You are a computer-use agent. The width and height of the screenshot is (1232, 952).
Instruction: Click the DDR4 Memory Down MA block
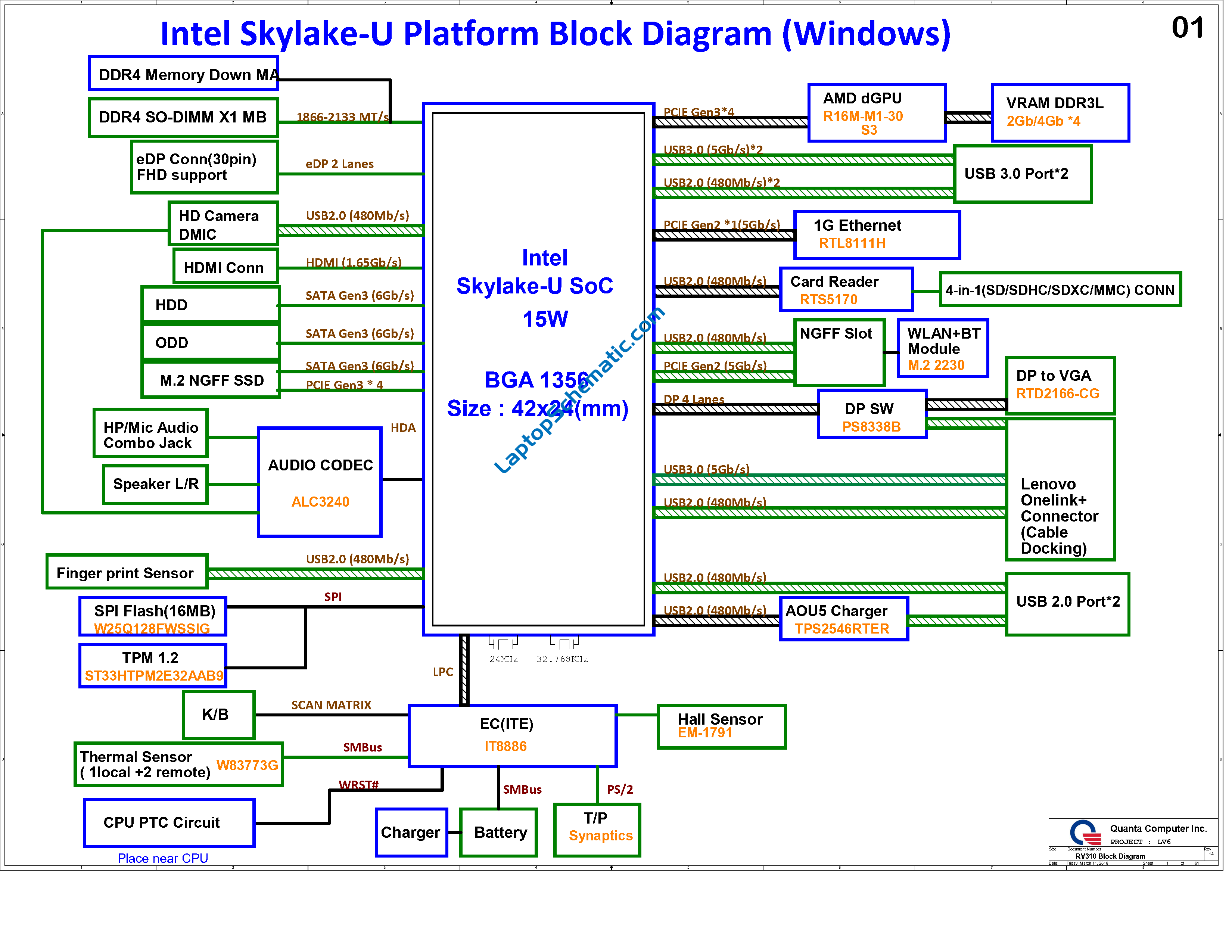(x=184, y=73)
